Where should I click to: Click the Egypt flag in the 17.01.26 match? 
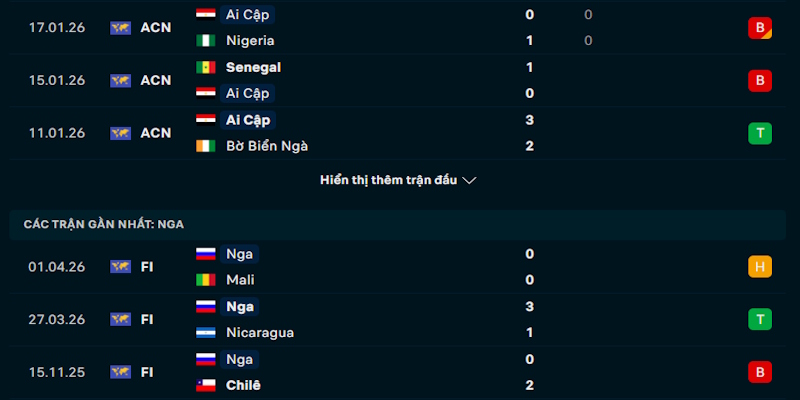pyautogui.click(x=206, y=14)
